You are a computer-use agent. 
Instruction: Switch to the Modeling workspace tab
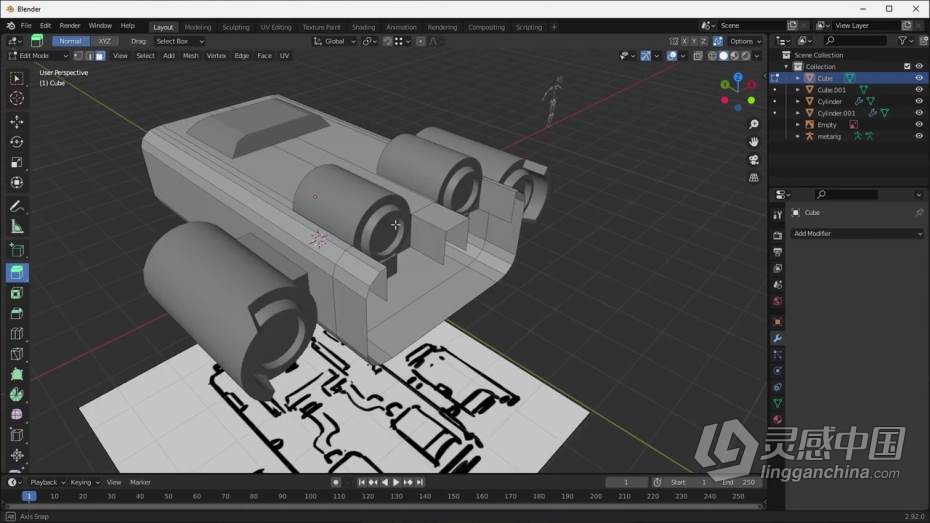[198, 27]
